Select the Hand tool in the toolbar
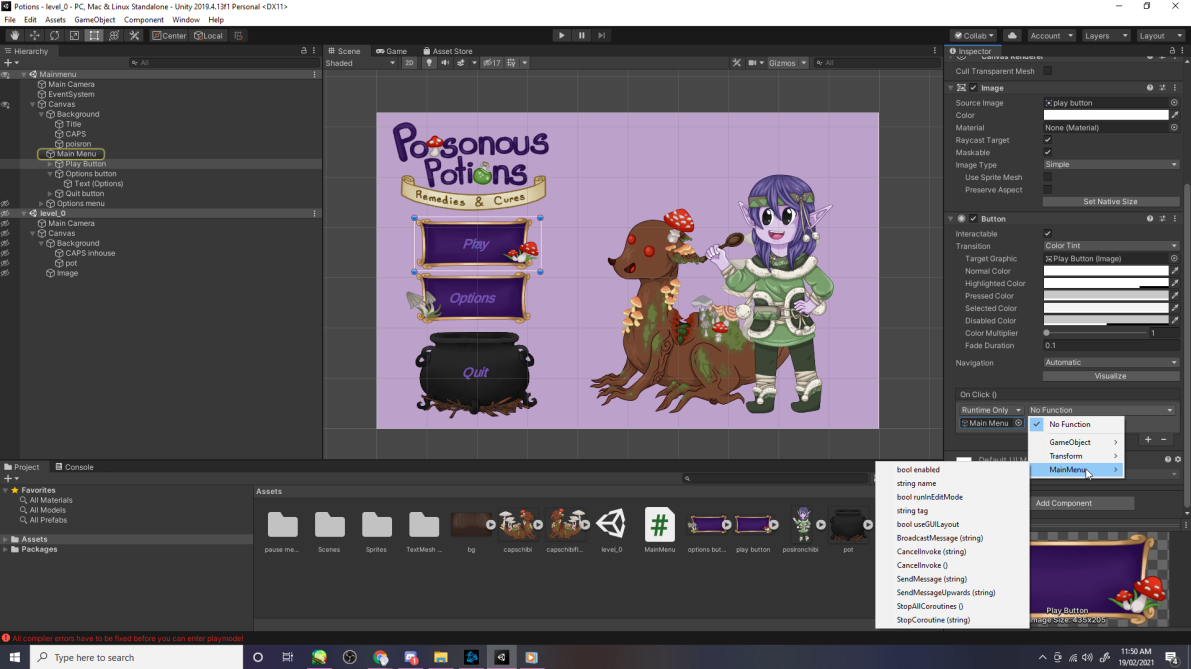This screenshot has width=1191, height=669. [14, 35]
